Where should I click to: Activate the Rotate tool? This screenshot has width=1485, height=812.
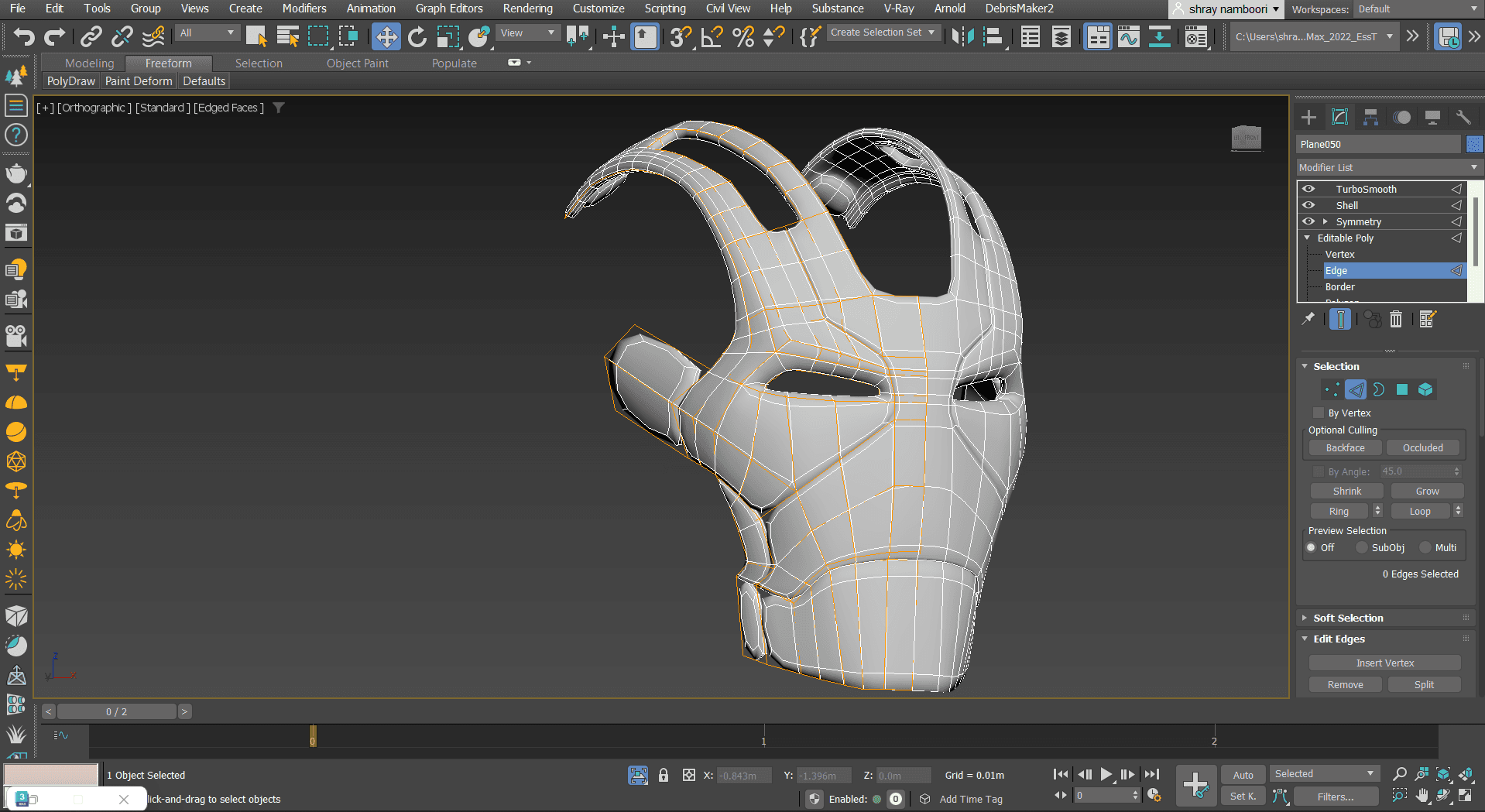point(417,36)
